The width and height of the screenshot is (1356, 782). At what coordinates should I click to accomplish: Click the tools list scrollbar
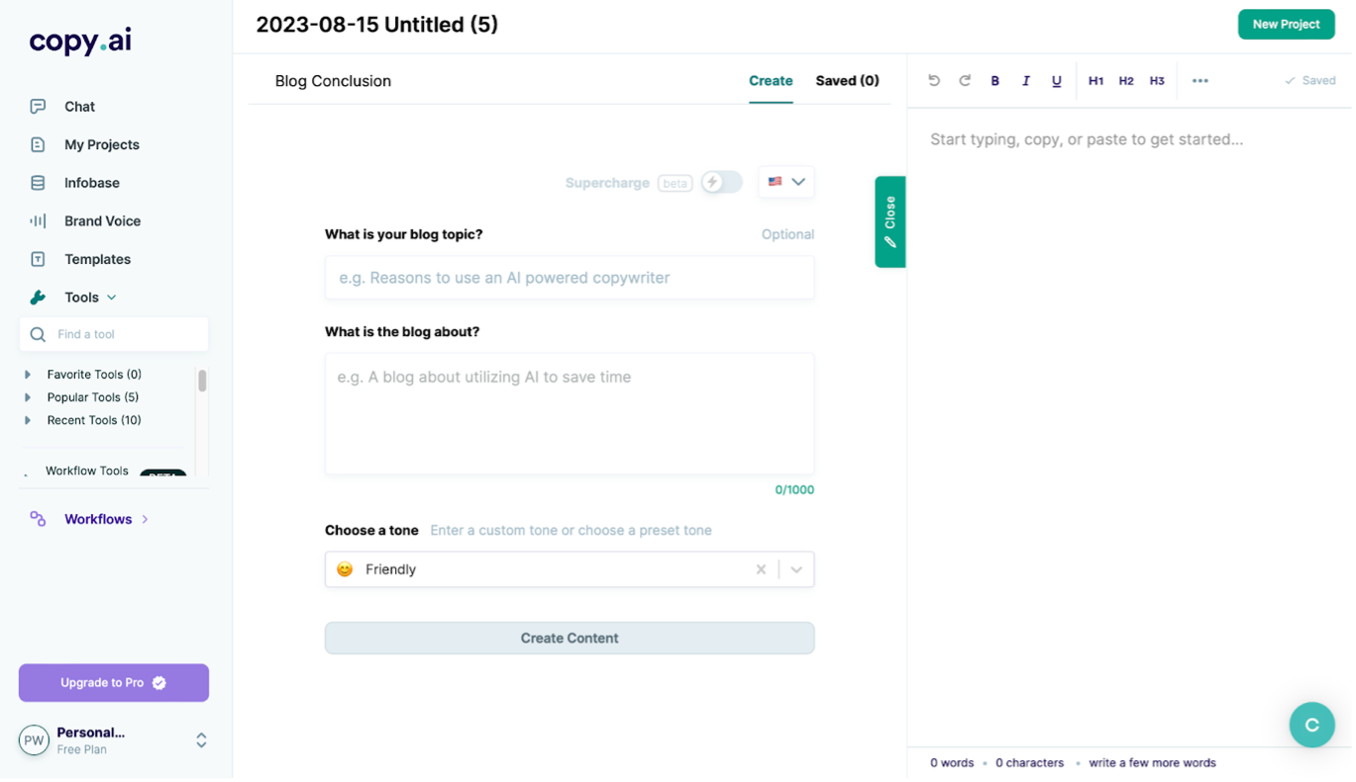(x=202, y=381)
